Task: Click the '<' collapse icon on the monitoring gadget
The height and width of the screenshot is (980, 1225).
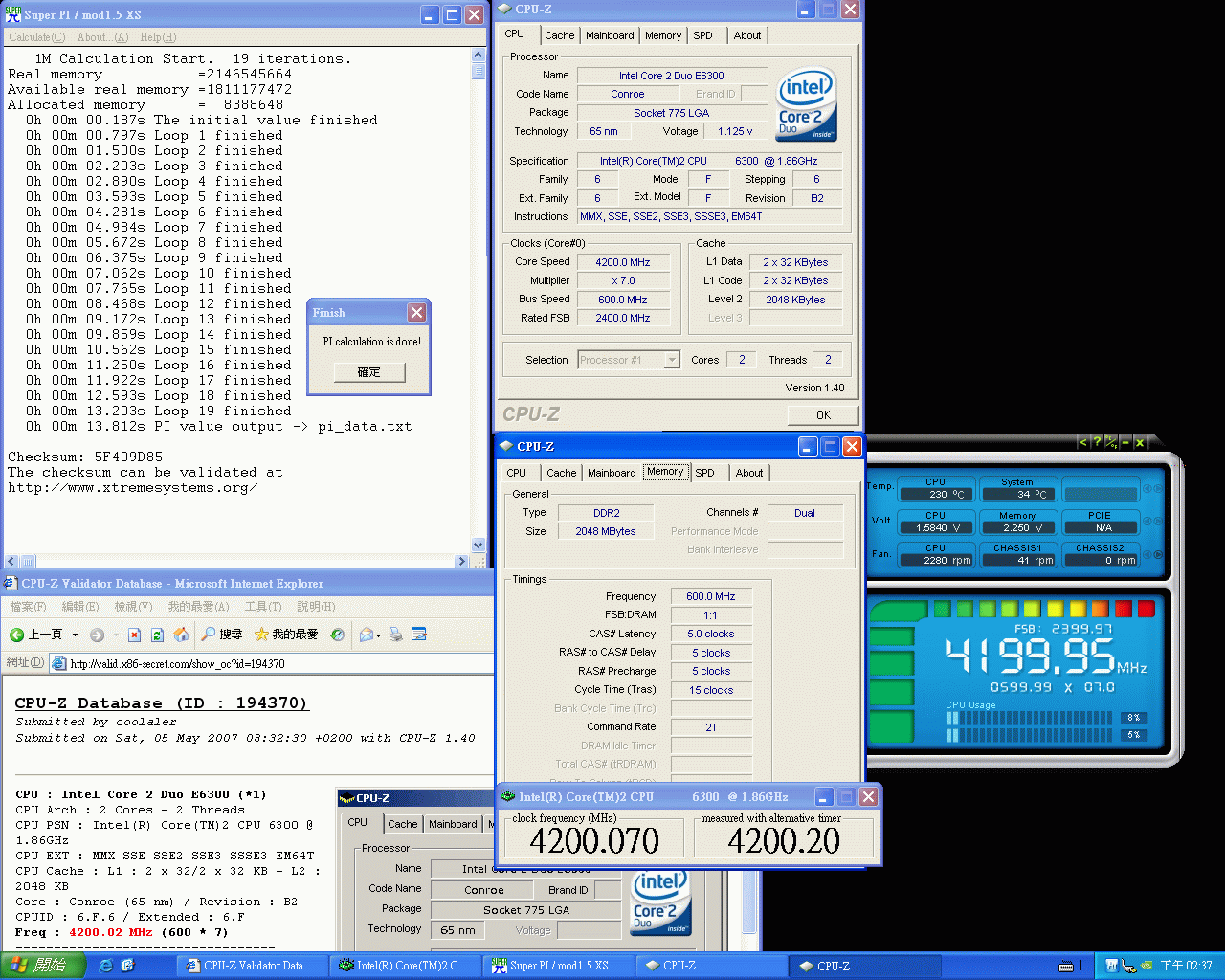Action: pyautogui.click(x=1082, y=442)
